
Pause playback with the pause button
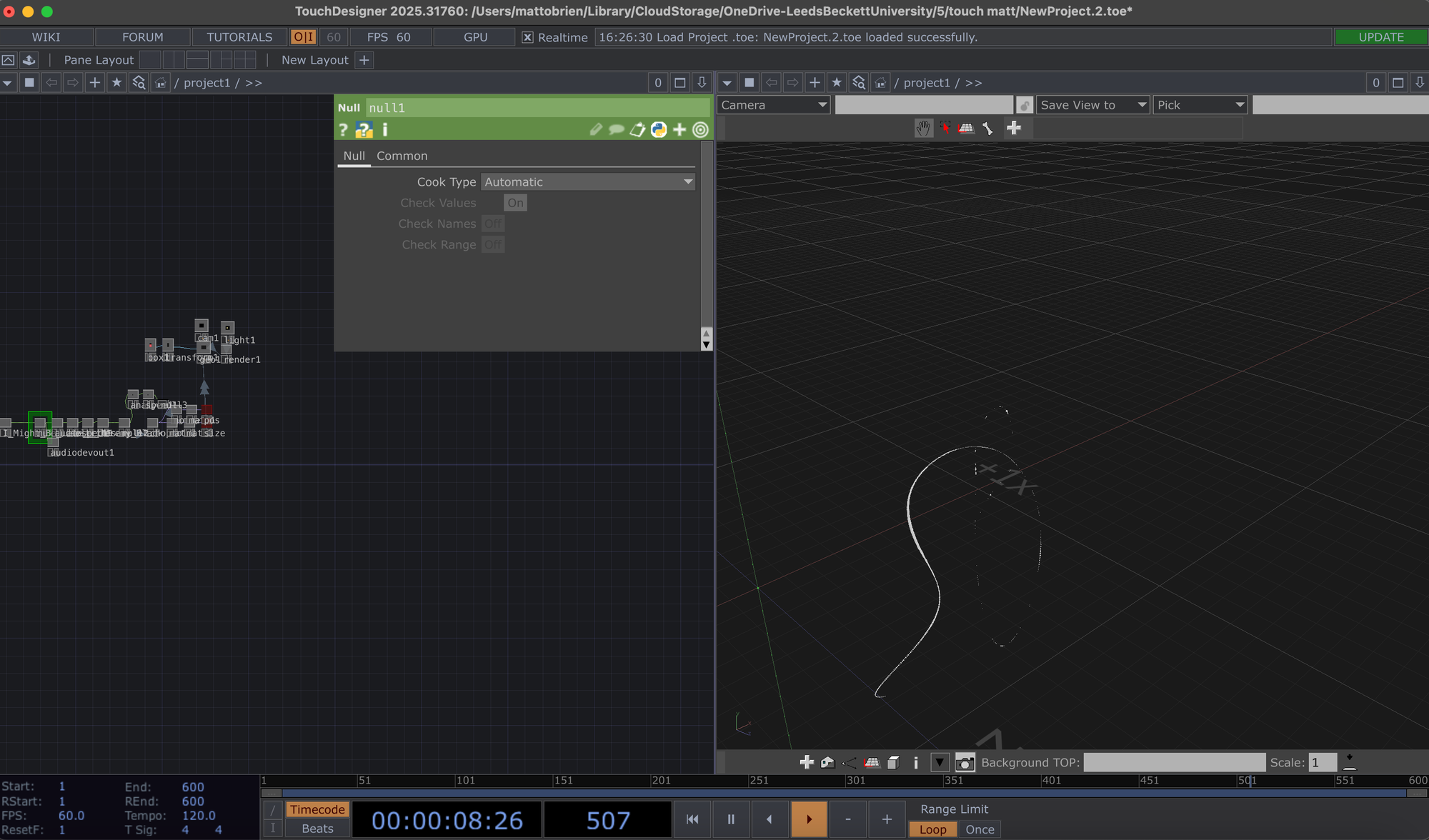[x=730, y=819]
